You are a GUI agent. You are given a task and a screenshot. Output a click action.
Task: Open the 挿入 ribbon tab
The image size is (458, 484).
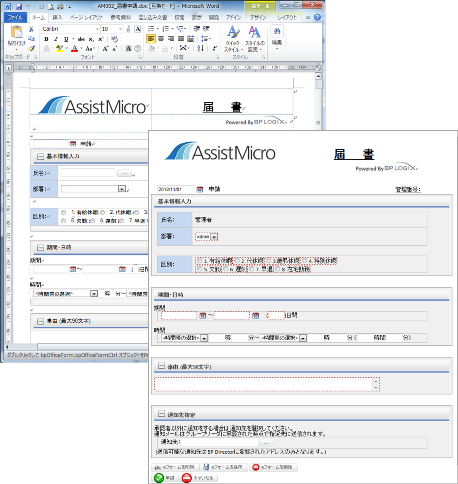pyautogui.click(x=57, y=17)
